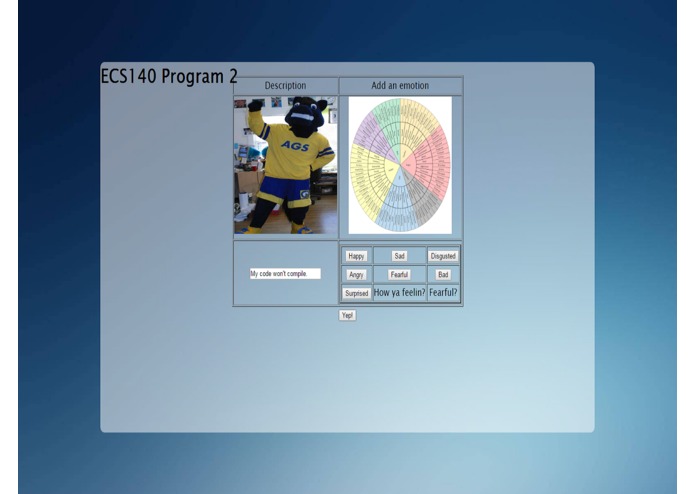Click the 'Add an emotion' header
Screen dimensions: 695x494
[x=400, y=86]
